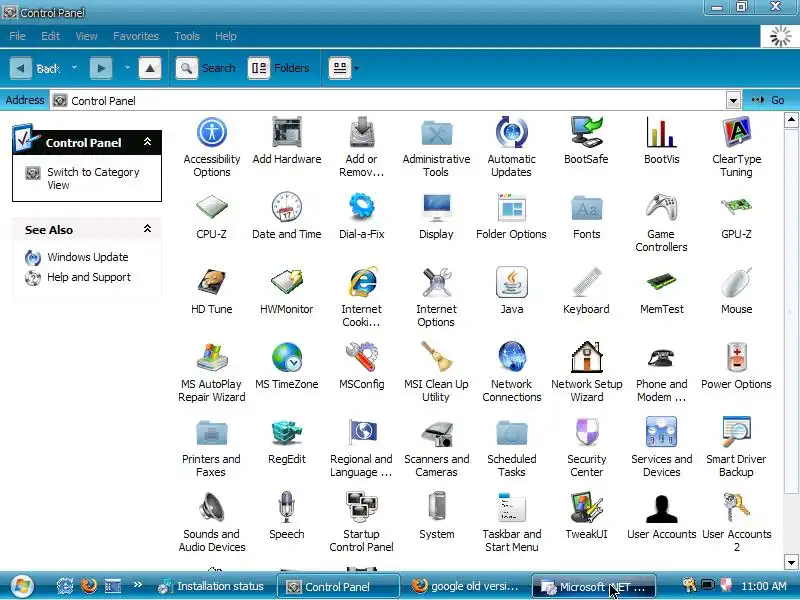Open the Views button dropdown
Image resolution: width=800 pixels, height=600 pixels.
pos(357,68)
